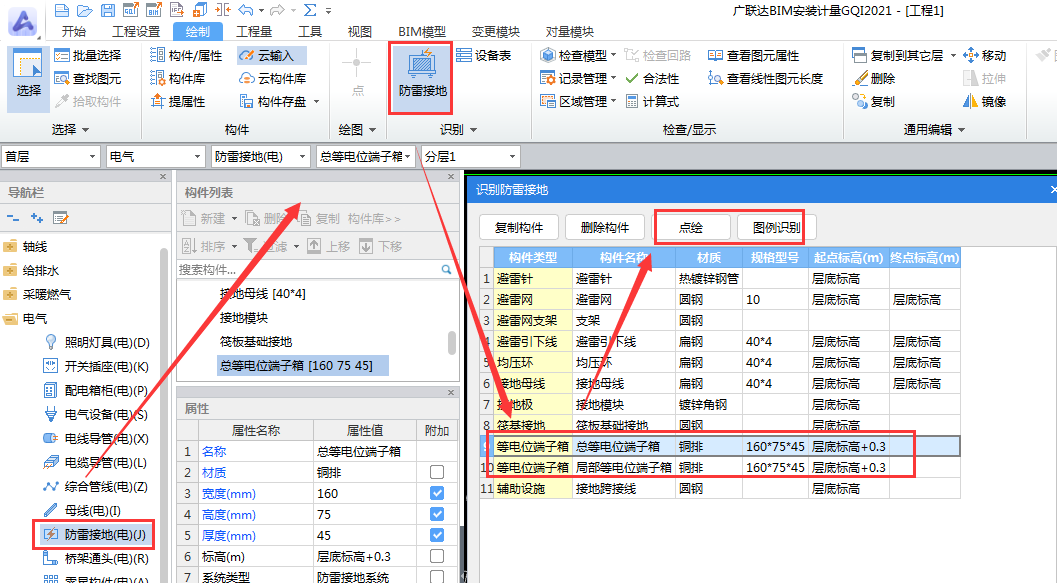This screenshot has height=583, width=1057.
Task: Switch to the 开始 ribbon tab
Action: (x=73, y=32)
